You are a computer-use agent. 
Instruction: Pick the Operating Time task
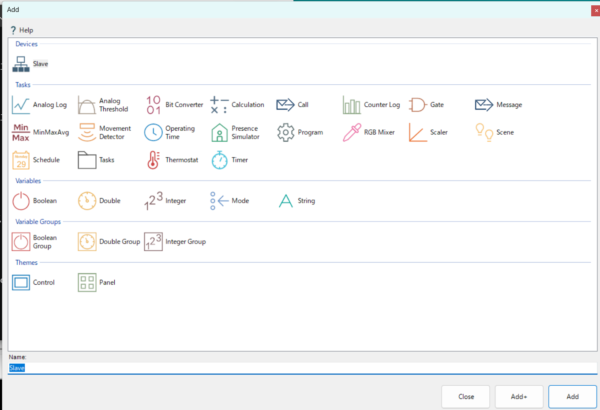pos(153,132)
